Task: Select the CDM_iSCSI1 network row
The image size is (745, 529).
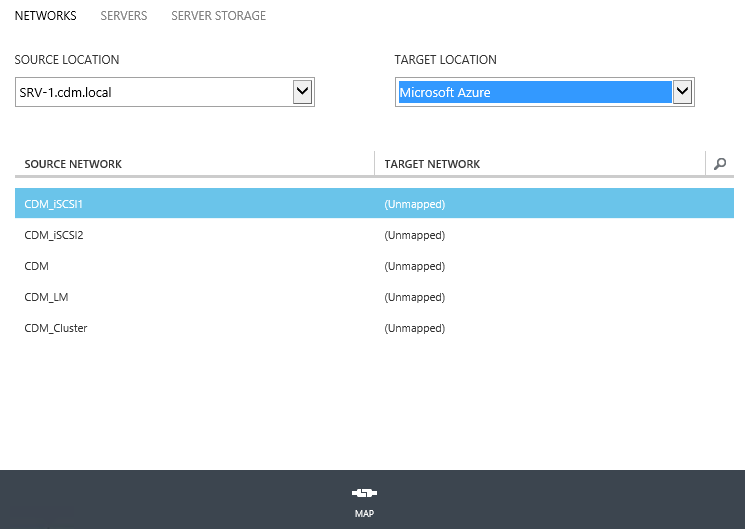Action: [x=54, y=204]
